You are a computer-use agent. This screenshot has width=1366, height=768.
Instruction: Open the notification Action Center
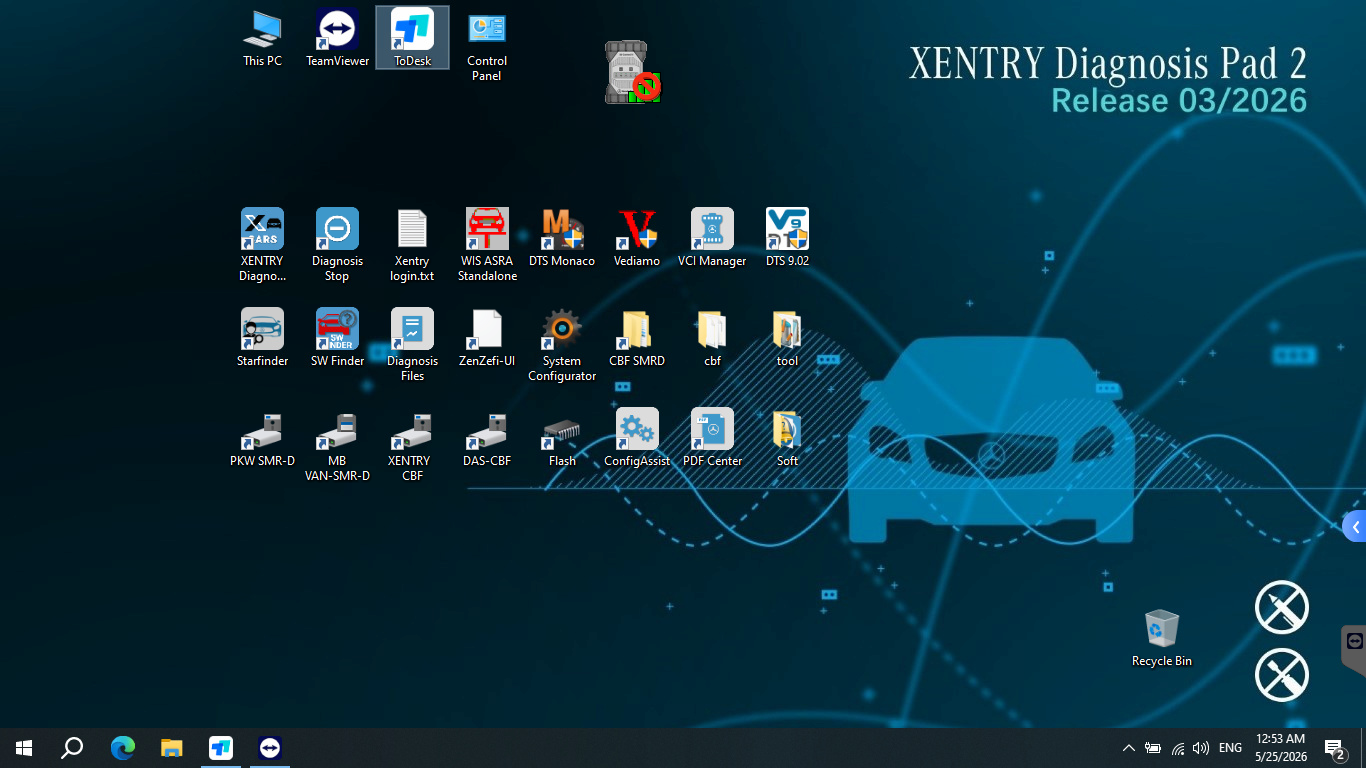point(1334,748)
